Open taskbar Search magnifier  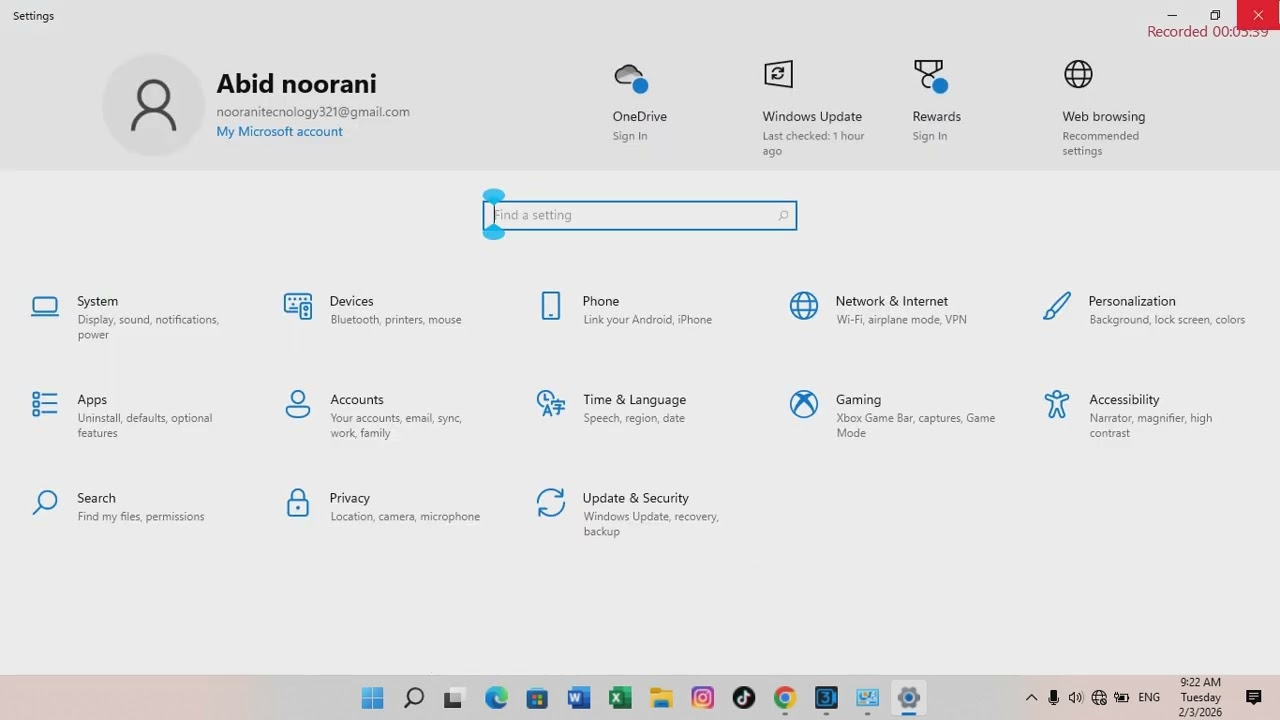click(414, 698)
